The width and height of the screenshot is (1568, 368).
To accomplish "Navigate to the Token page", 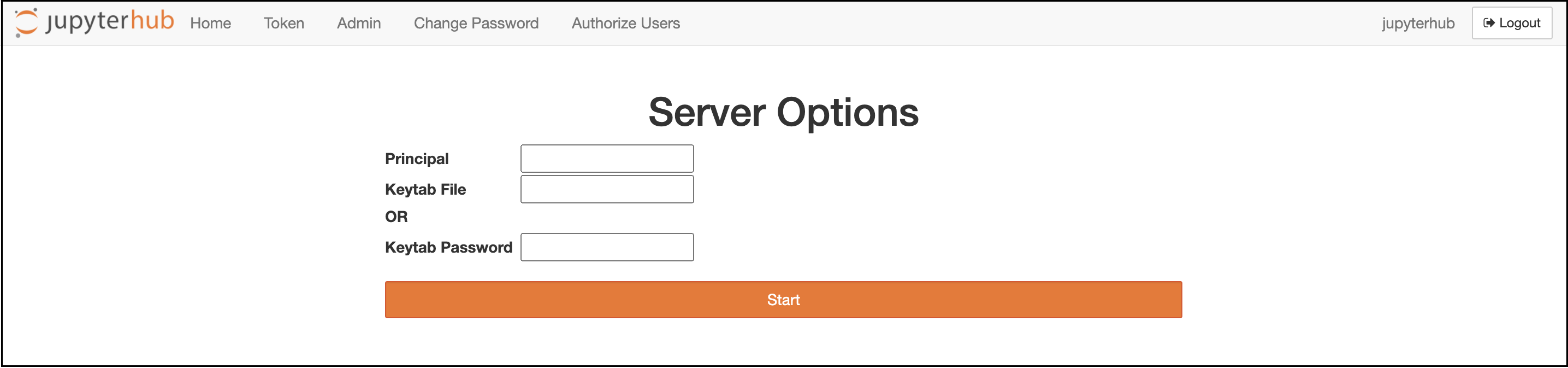I will [x=283, y=23].
